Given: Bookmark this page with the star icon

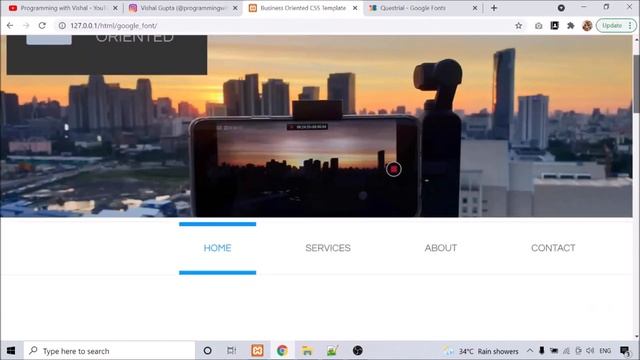Looking at the screenshot, I should (518, 26).
